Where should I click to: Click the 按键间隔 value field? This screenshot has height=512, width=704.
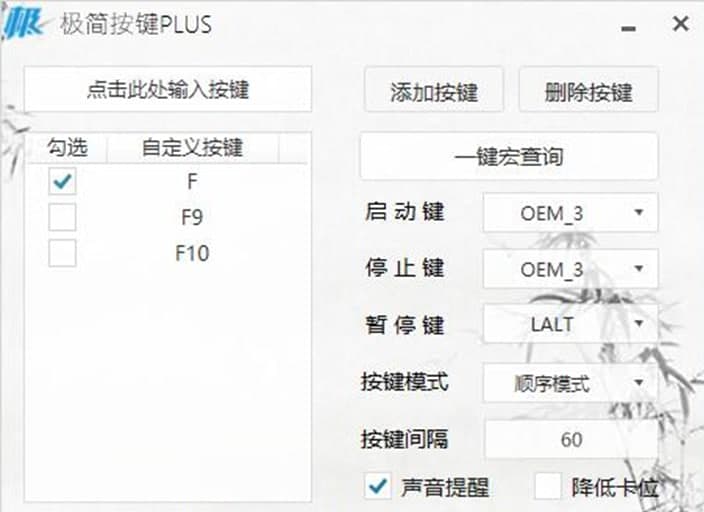tap(571, 439)
